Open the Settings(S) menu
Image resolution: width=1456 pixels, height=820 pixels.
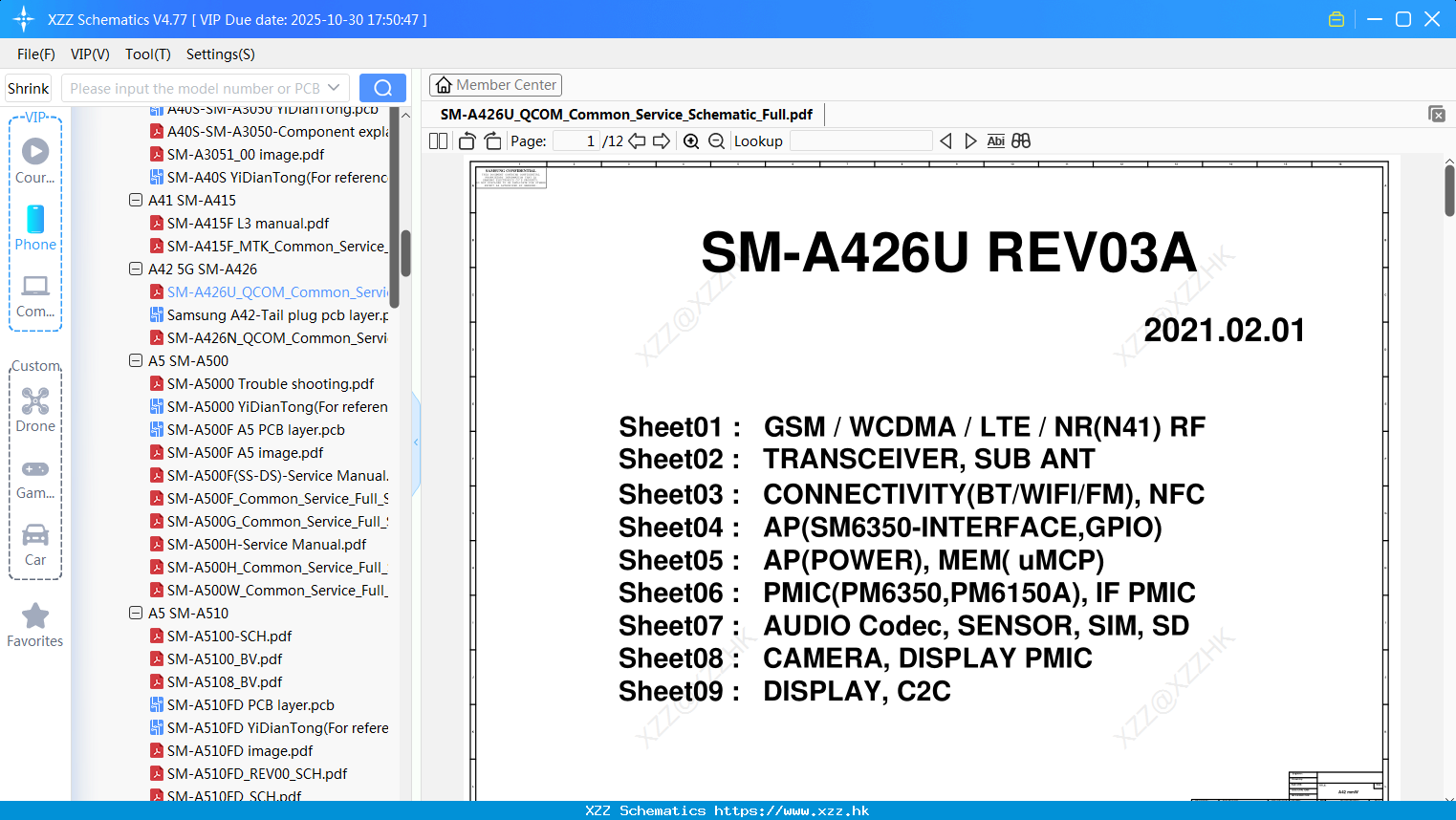pyautogui.click(x=221, y=54)
